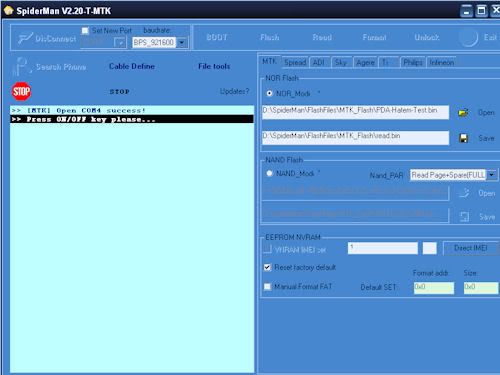This screenshot has height=375, width=500.
Task: Switch to the Infineon tab
Action: coord(442,62)
